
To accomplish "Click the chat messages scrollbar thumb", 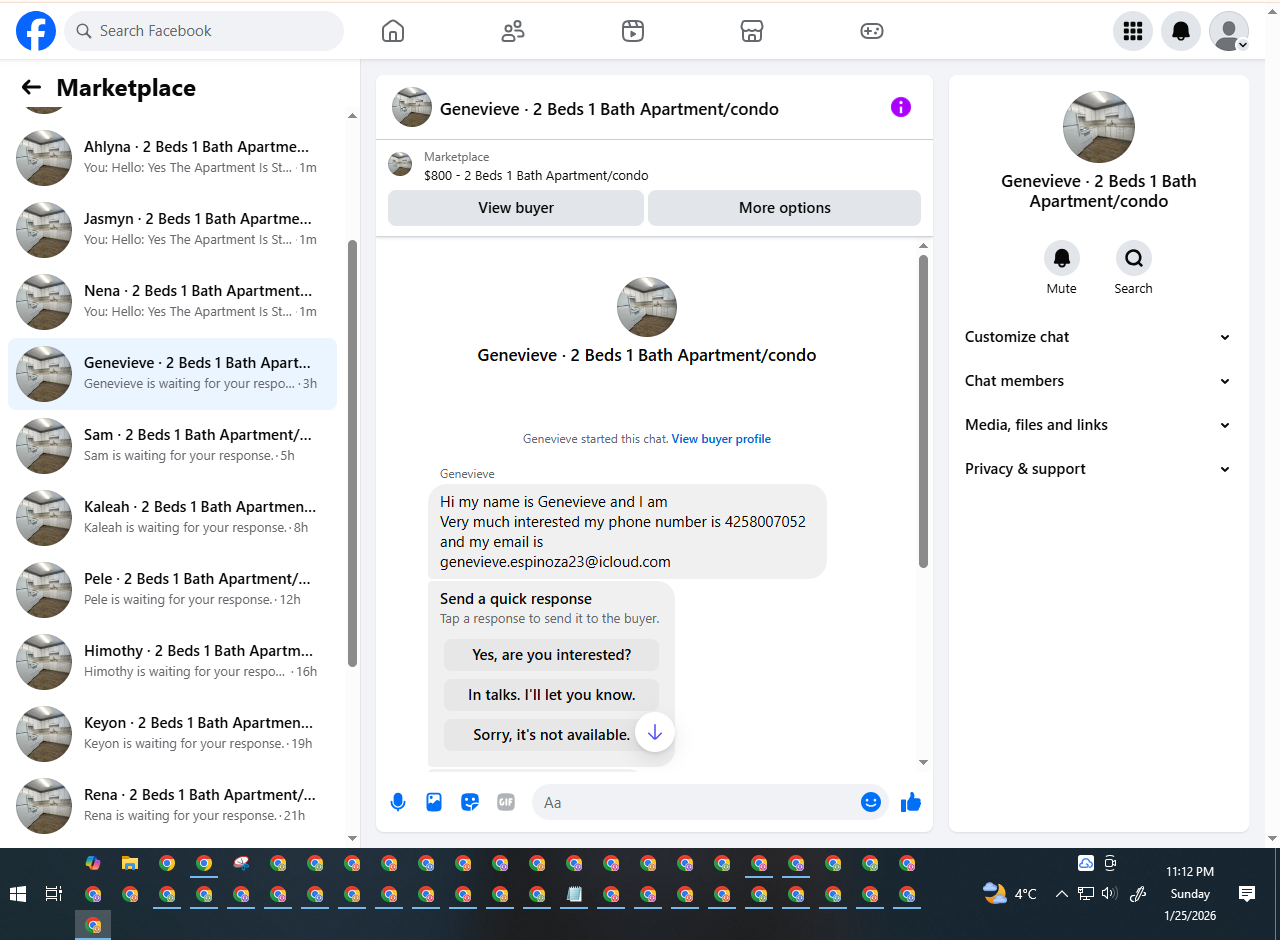I will [923, 411].
